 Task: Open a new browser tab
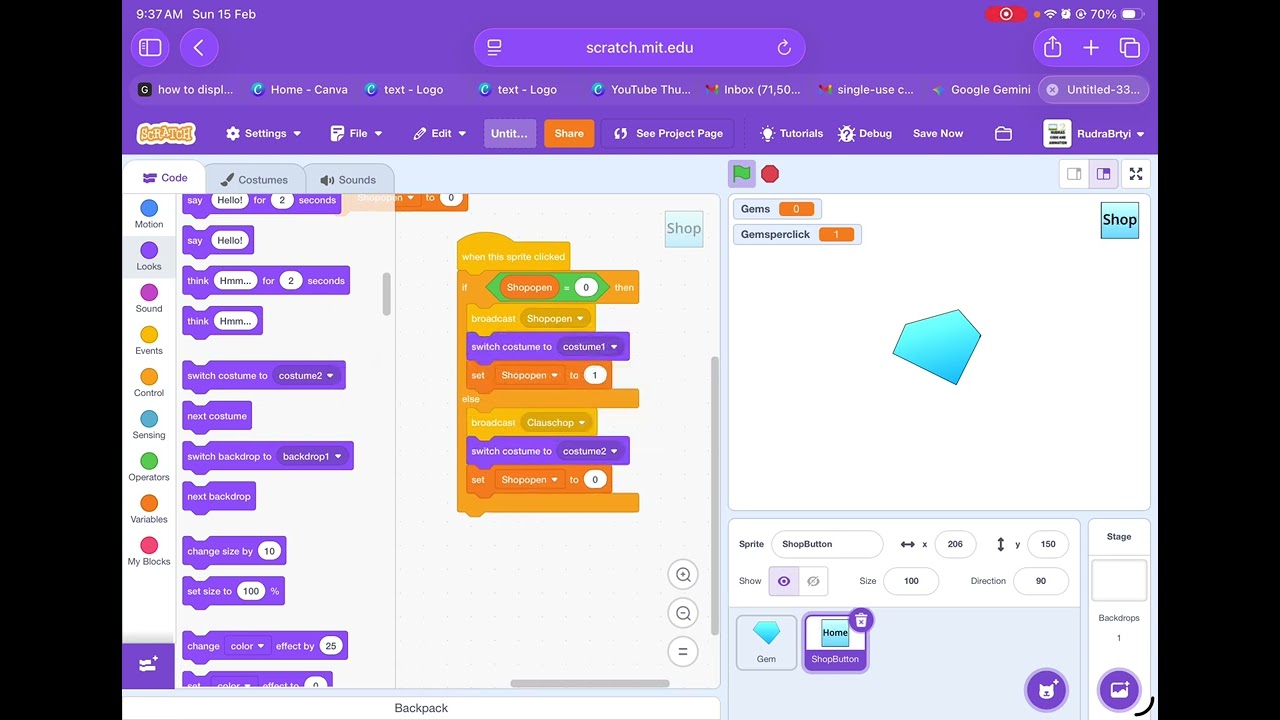[x=1091, y=47]
